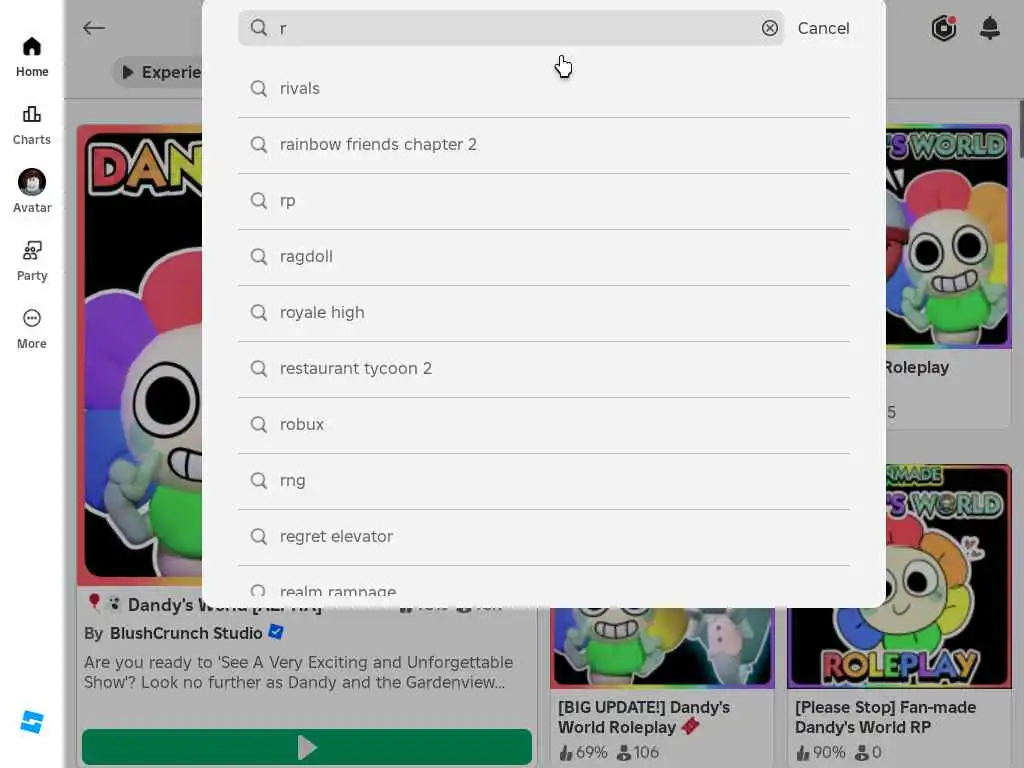1024x768 pixels.
Task: Open the BIG UPDATE Dandy's World Roleplay thumbnail
Action: 662,647
